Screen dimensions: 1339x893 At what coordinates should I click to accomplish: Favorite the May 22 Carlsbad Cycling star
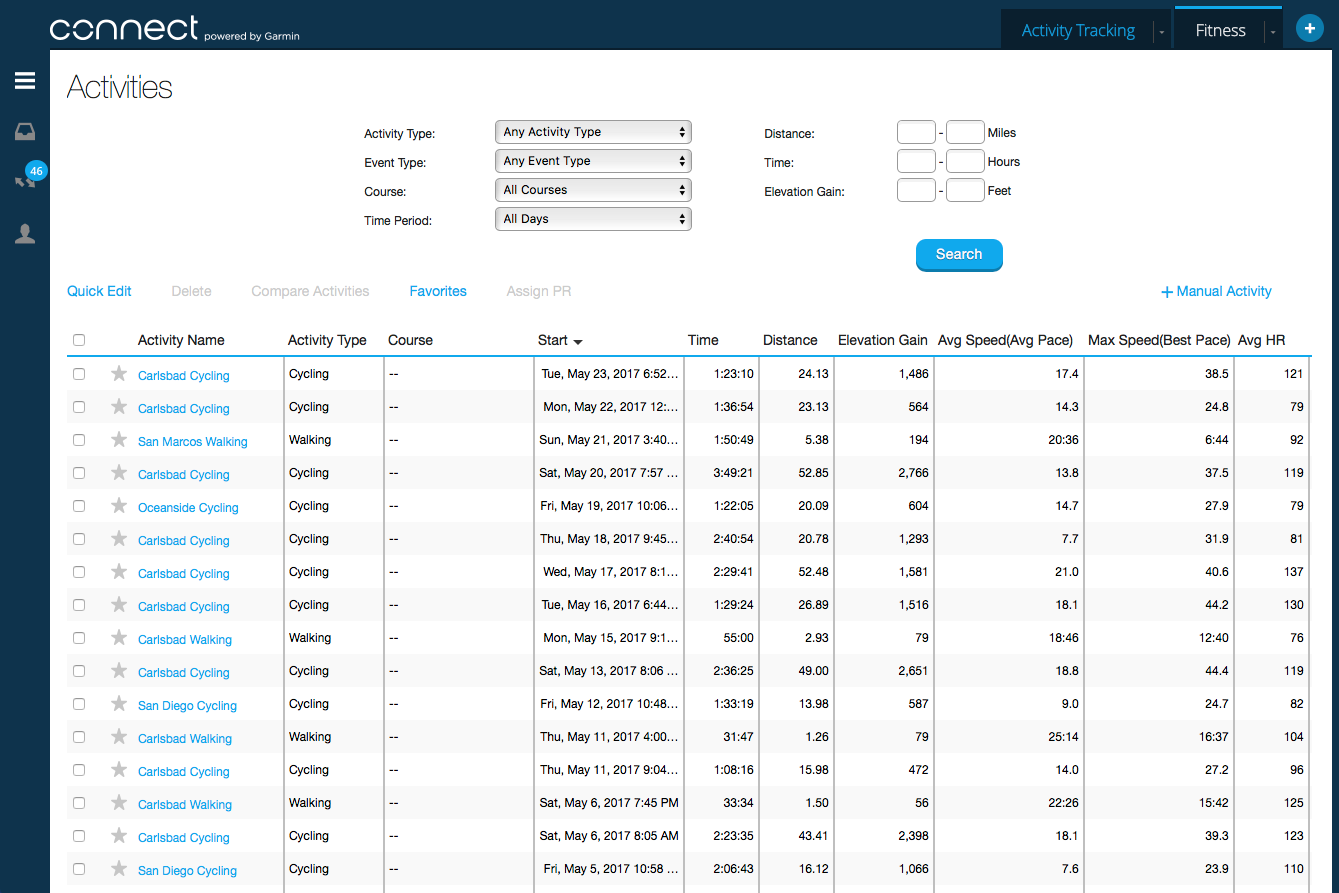(x=119, y=407)
